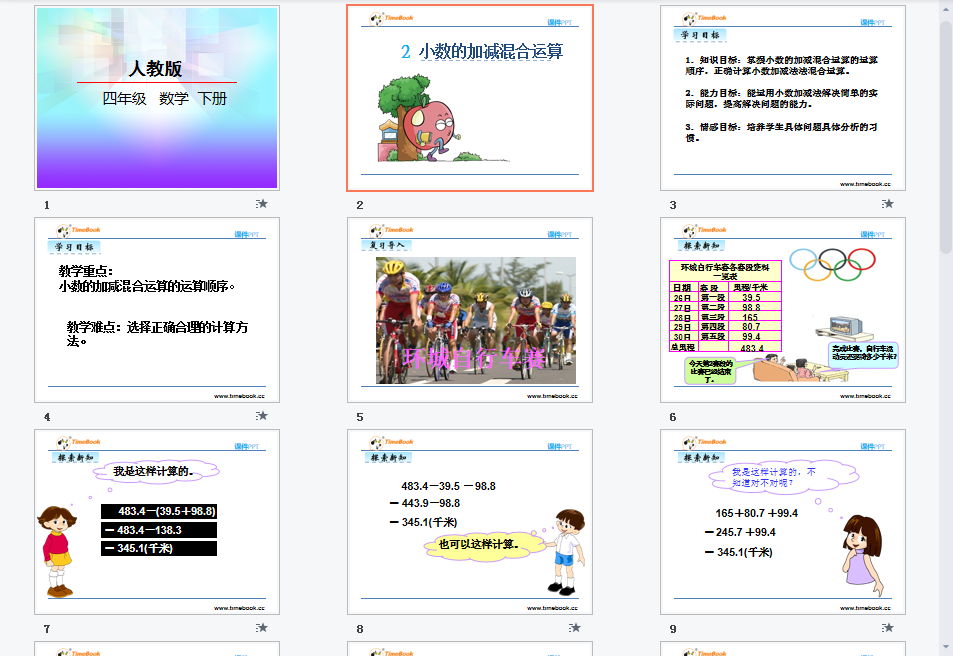Click the animation star icon under slide 7

tap(262, 628)
